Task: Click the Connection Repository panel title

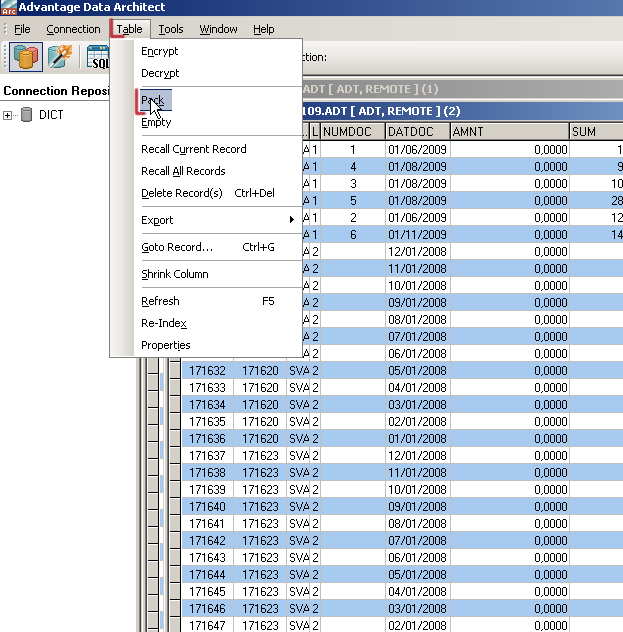Action: (x=56, y=91)
